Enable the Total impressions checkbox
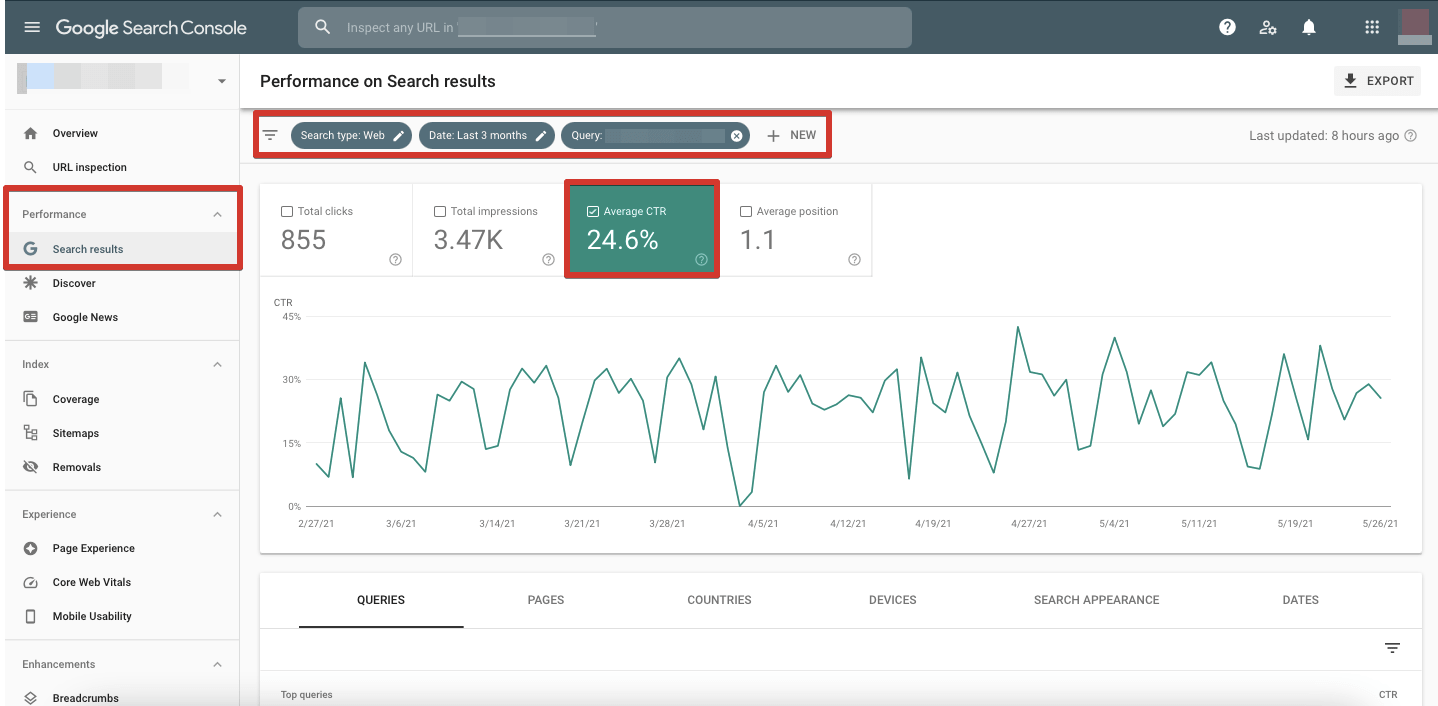Image resolution: width=1438 pixels, height=706 pixels. coord(440,211)
